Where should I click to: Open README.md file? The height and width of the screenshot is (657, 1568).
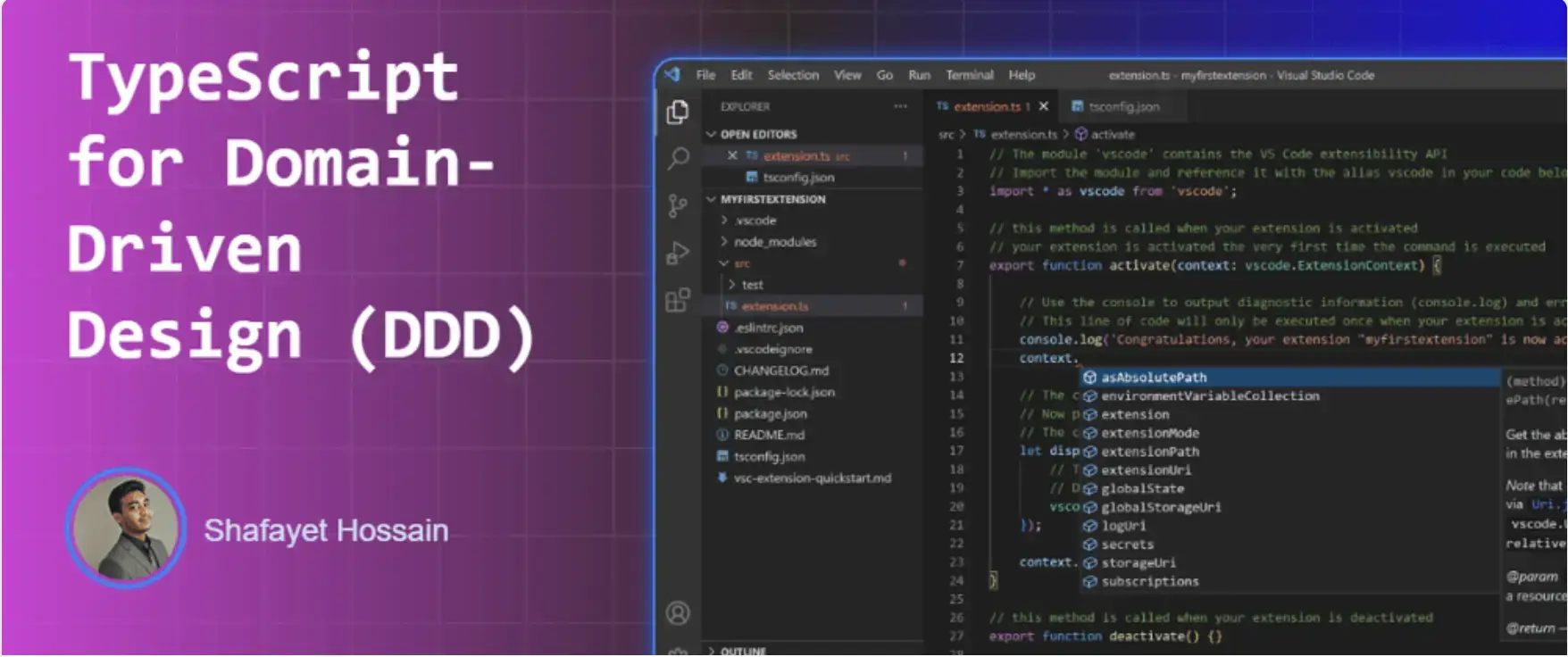(769, 435)
